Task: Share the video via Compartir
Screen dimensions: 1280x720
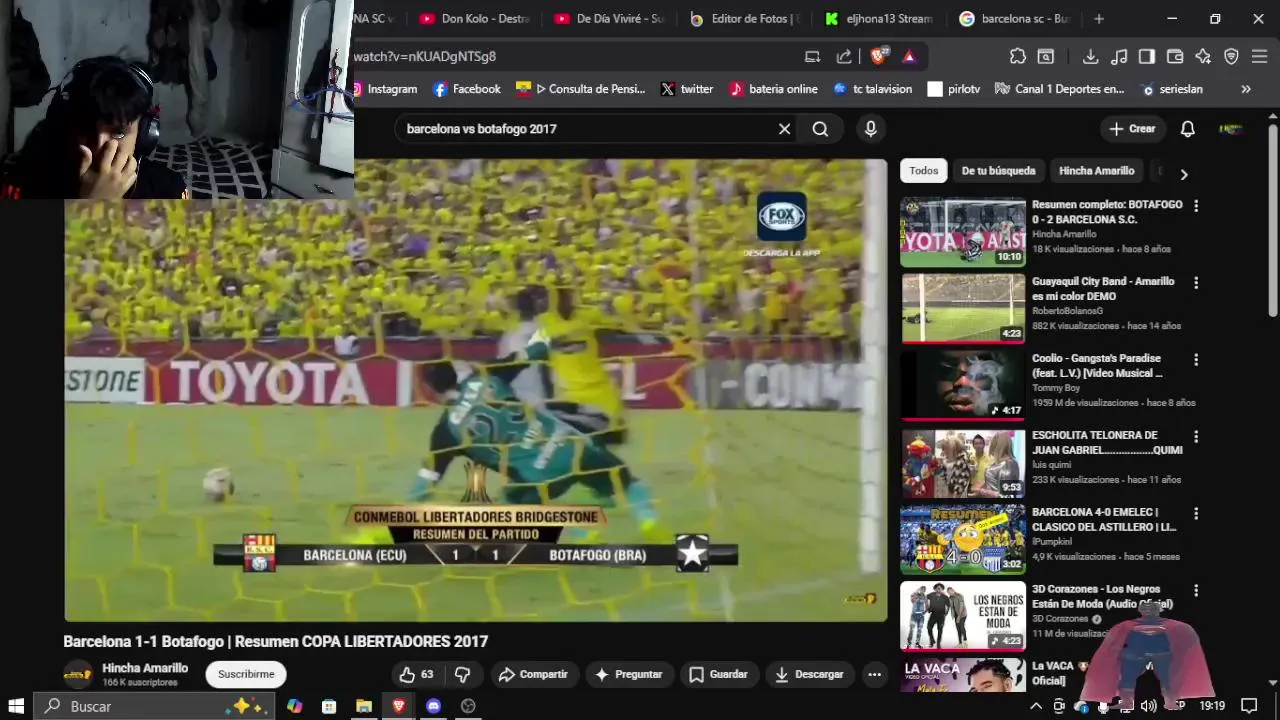Action: coord(533,674)
